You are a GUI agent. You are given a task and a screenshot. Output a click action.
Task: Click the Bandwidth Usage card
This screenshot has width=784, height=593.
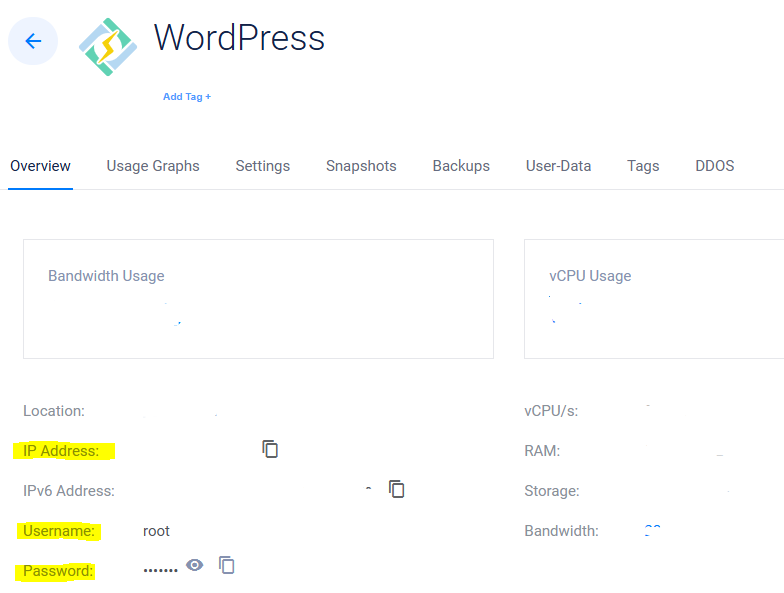(x=258, y=299)
